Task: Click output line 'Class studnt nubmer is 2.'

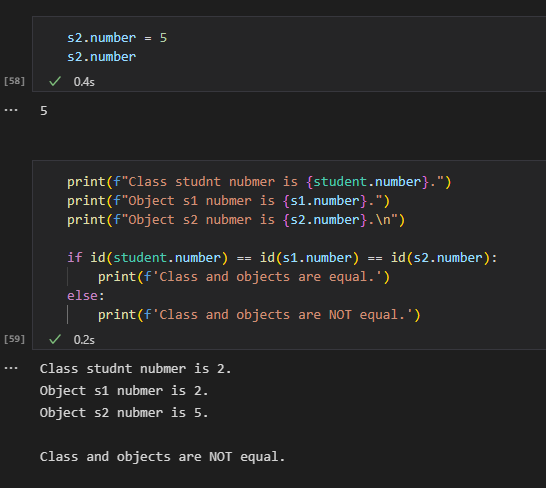Action: pos(135,369)
